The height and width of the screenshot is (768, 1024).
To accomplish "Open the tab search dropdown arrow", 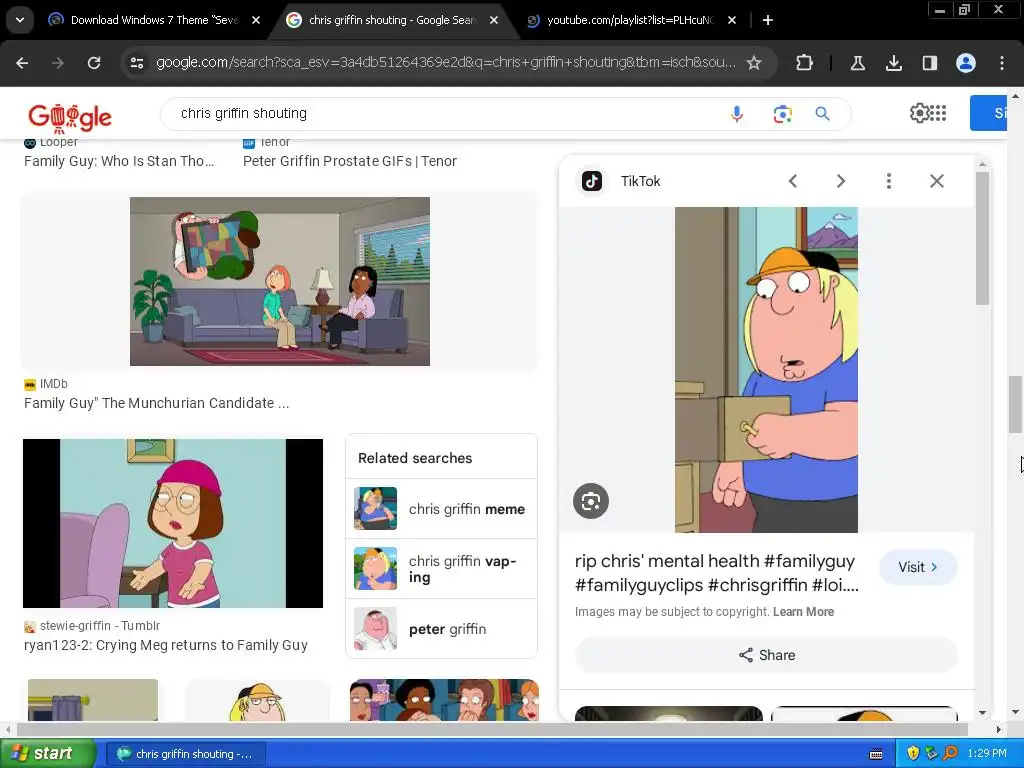I will pyautogui.click(x=20, y=20).
